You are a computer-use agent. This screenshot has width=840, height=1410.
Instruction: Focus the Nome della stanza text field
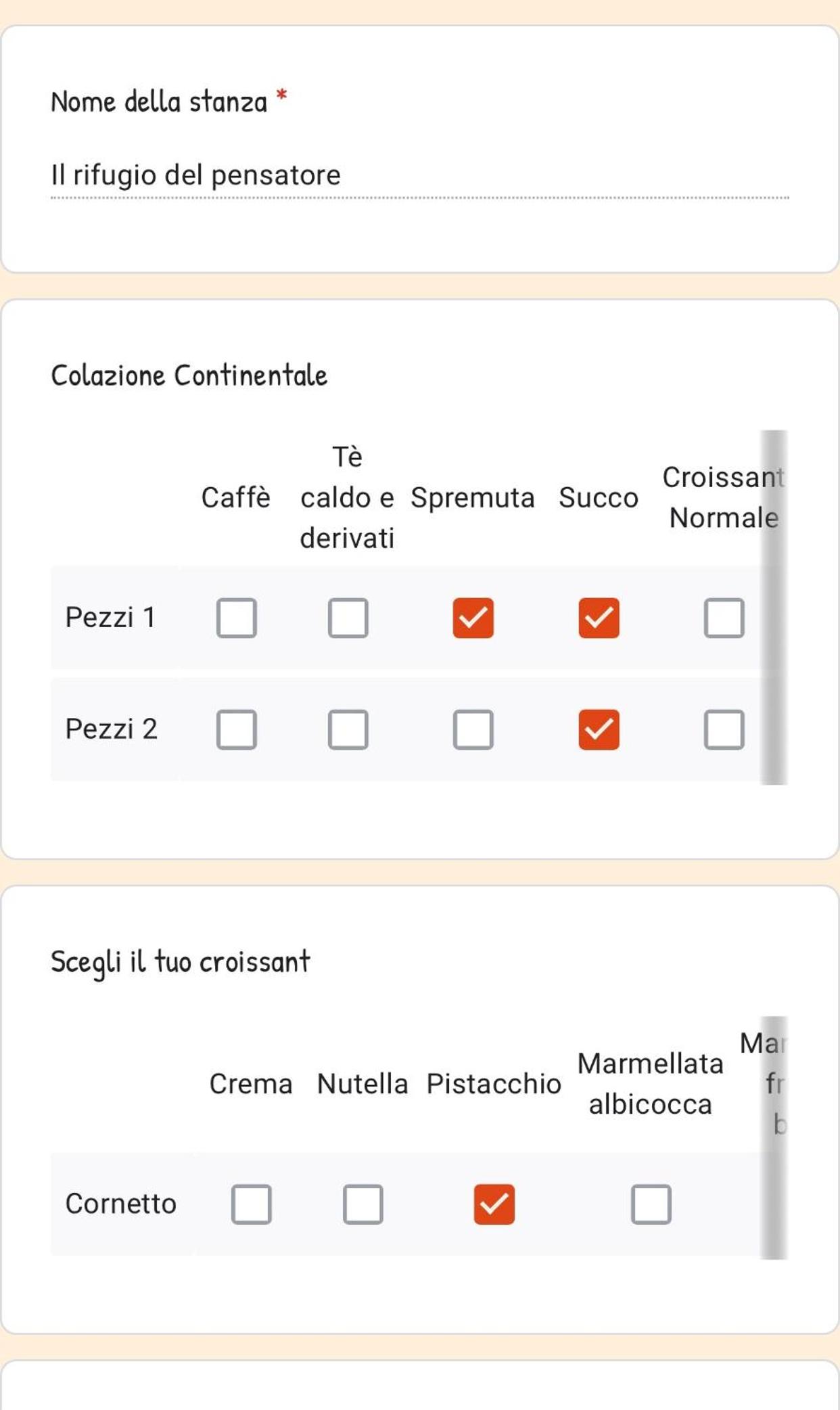(420, 176)
